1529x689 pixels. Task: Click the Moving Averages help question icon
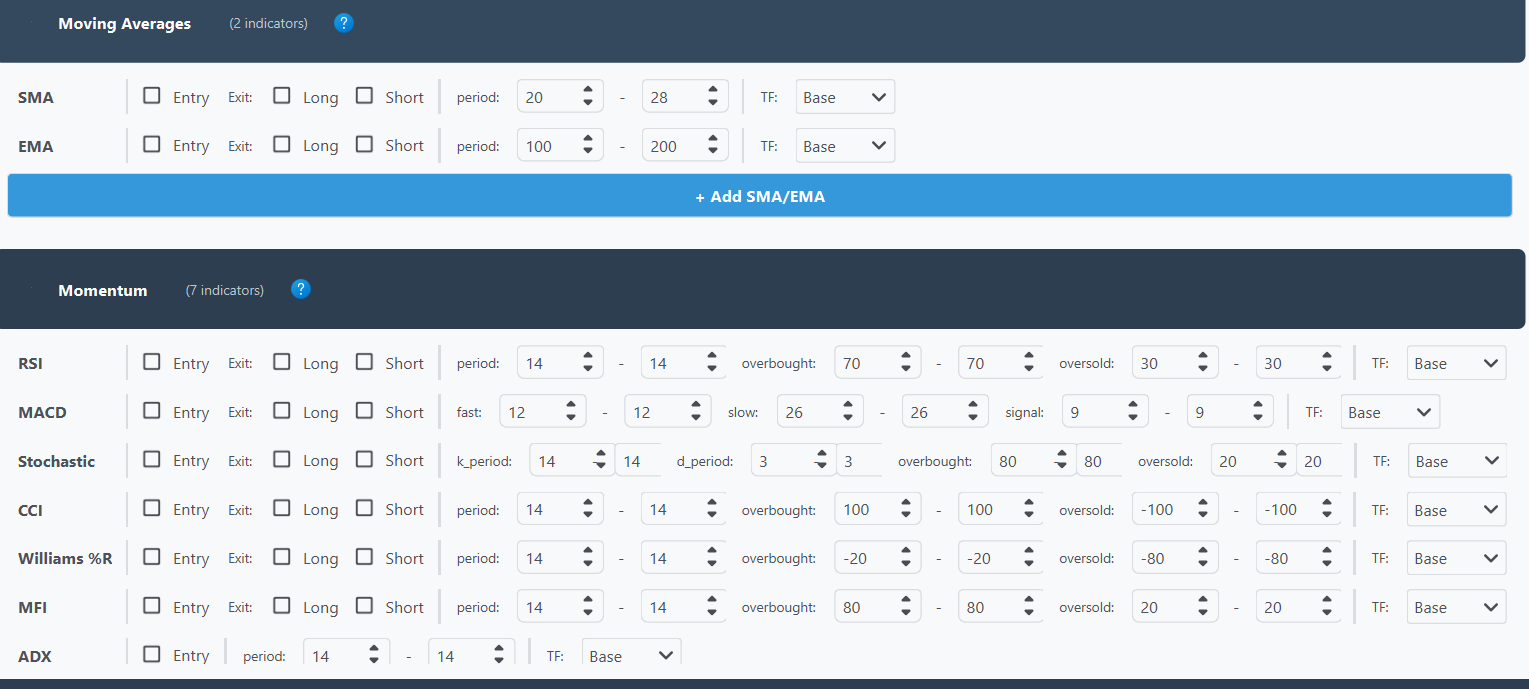click(x=344, y=23)
